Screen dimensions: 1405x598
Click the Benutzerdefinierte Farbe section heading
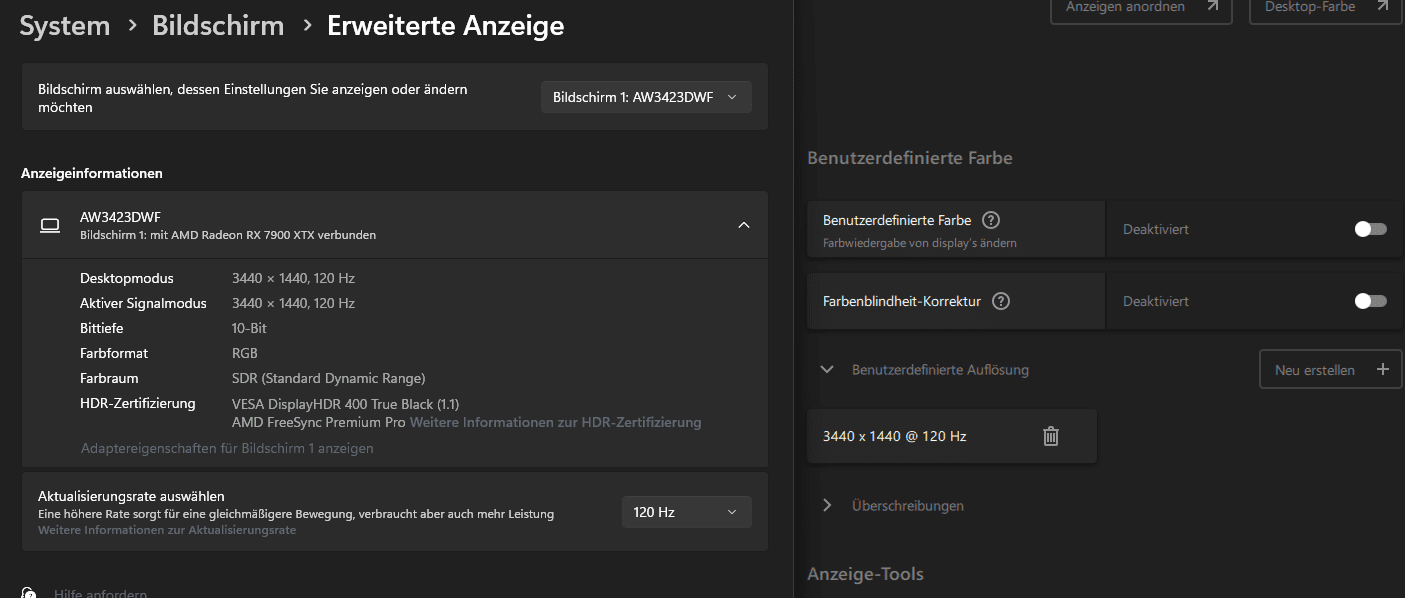(x=910, y=158)
